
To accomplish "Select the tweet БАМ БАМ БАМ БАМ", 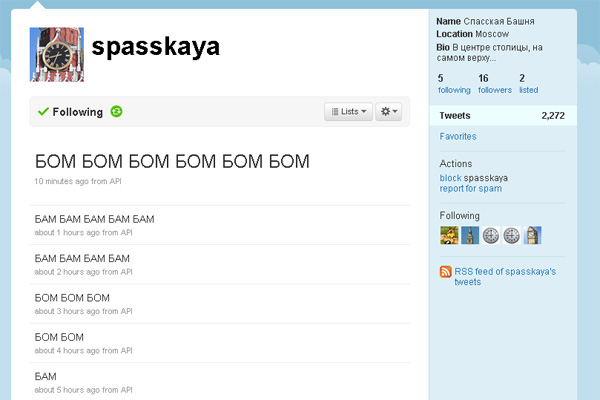I will coord(82,258).
